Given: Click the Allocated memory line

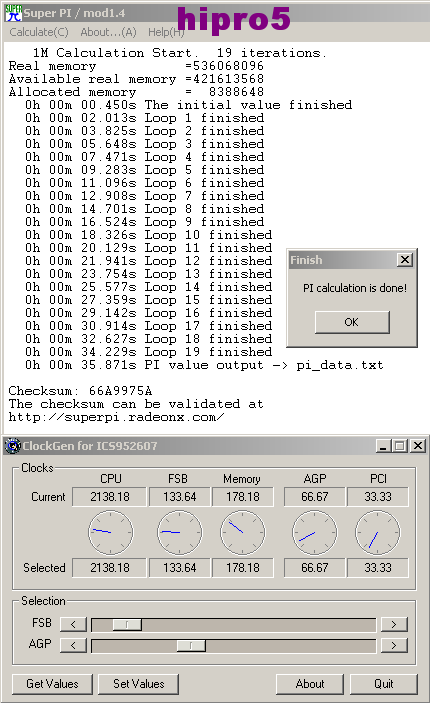Looking at the screenshot, I should click(136, 92).
